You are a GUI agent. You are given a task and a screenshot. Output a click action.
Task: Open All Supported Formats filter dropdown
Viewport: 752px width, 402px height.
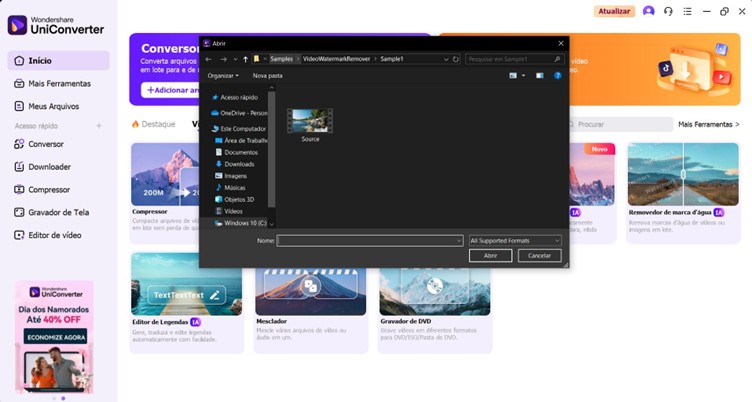(x=515, y=241)
